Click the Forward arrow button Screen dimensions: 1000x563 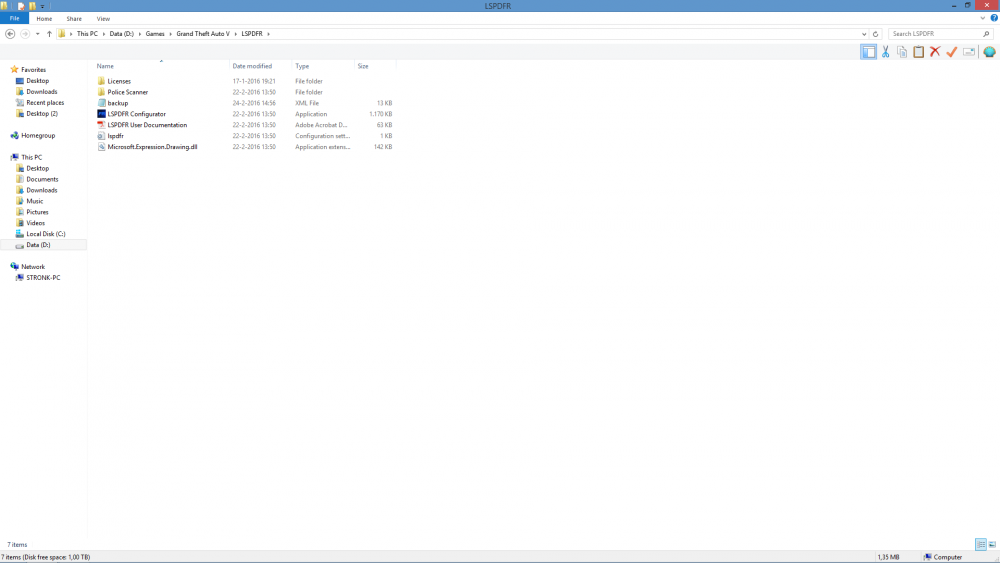click(x=25, y=34)
